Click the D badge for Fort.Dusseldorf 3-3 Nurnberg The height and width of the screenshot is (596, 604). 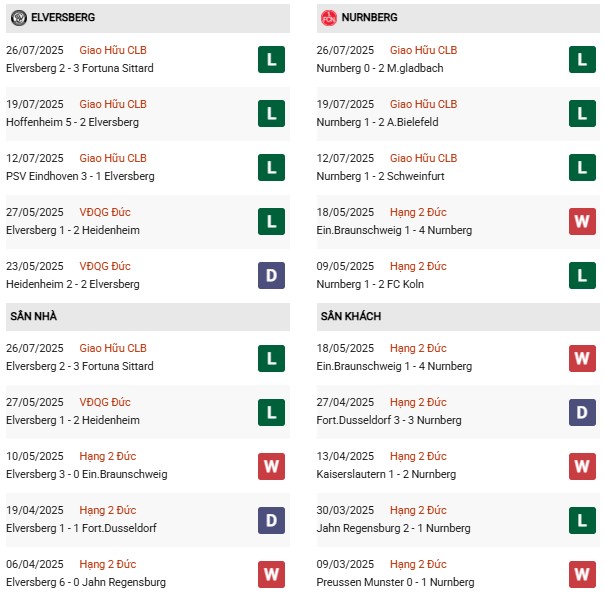582,412
